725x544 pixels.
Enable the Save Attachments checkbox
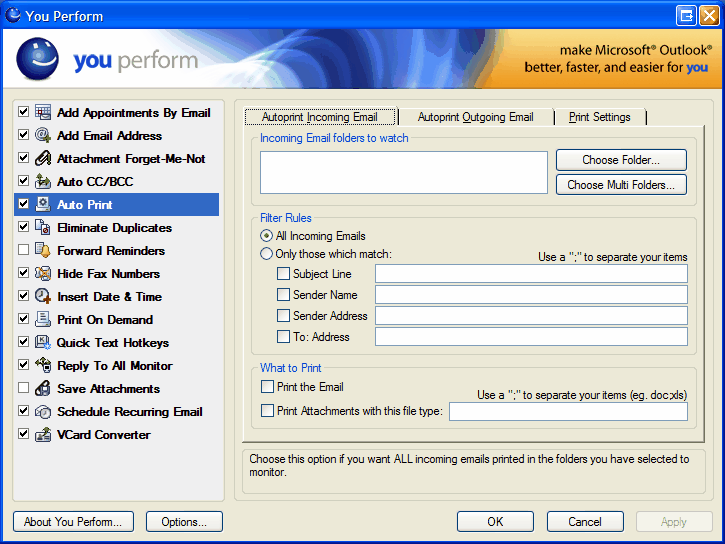tap(24, 388)
